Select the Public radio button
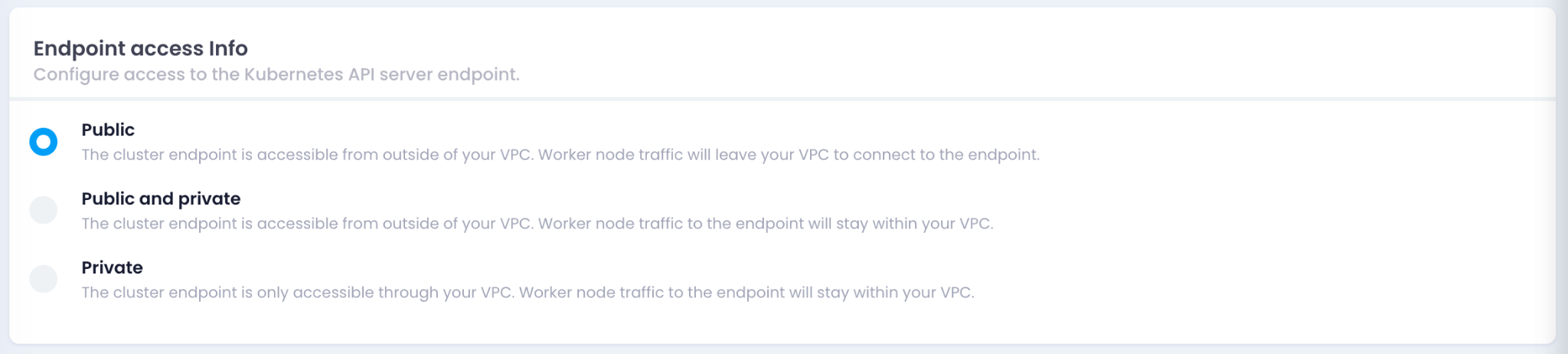Image resolution: width=1568 pixels, height=354 pixels. (x=44, y=142)
